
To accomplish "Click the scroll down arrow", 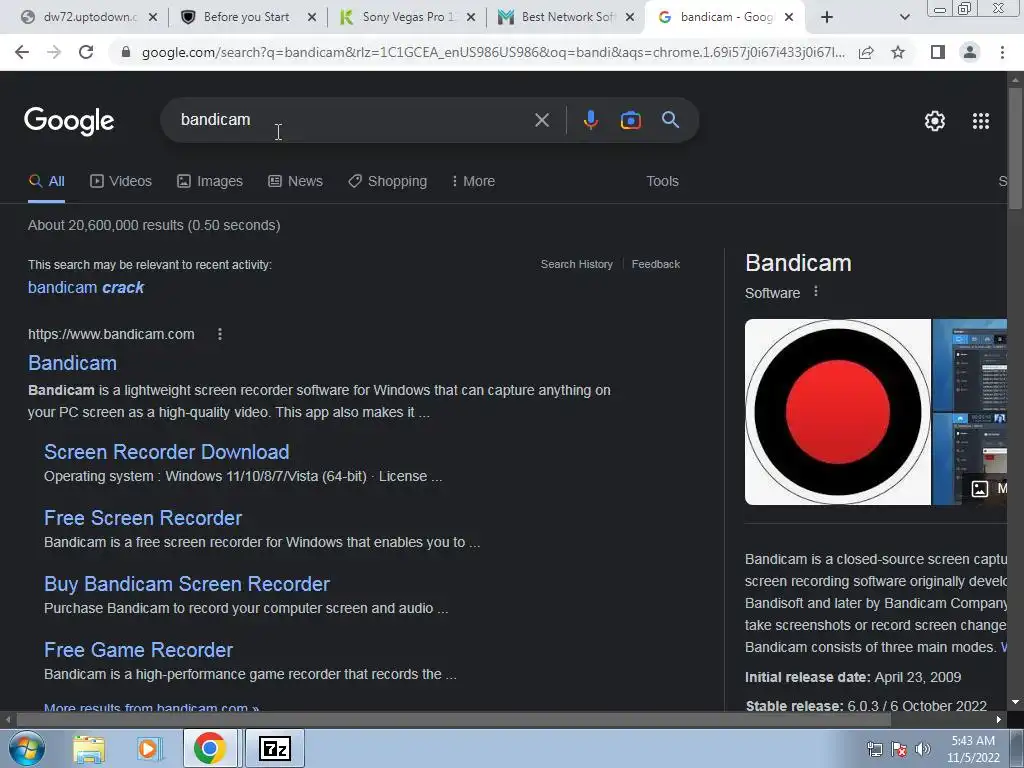I will click(x=1015, y=702).
